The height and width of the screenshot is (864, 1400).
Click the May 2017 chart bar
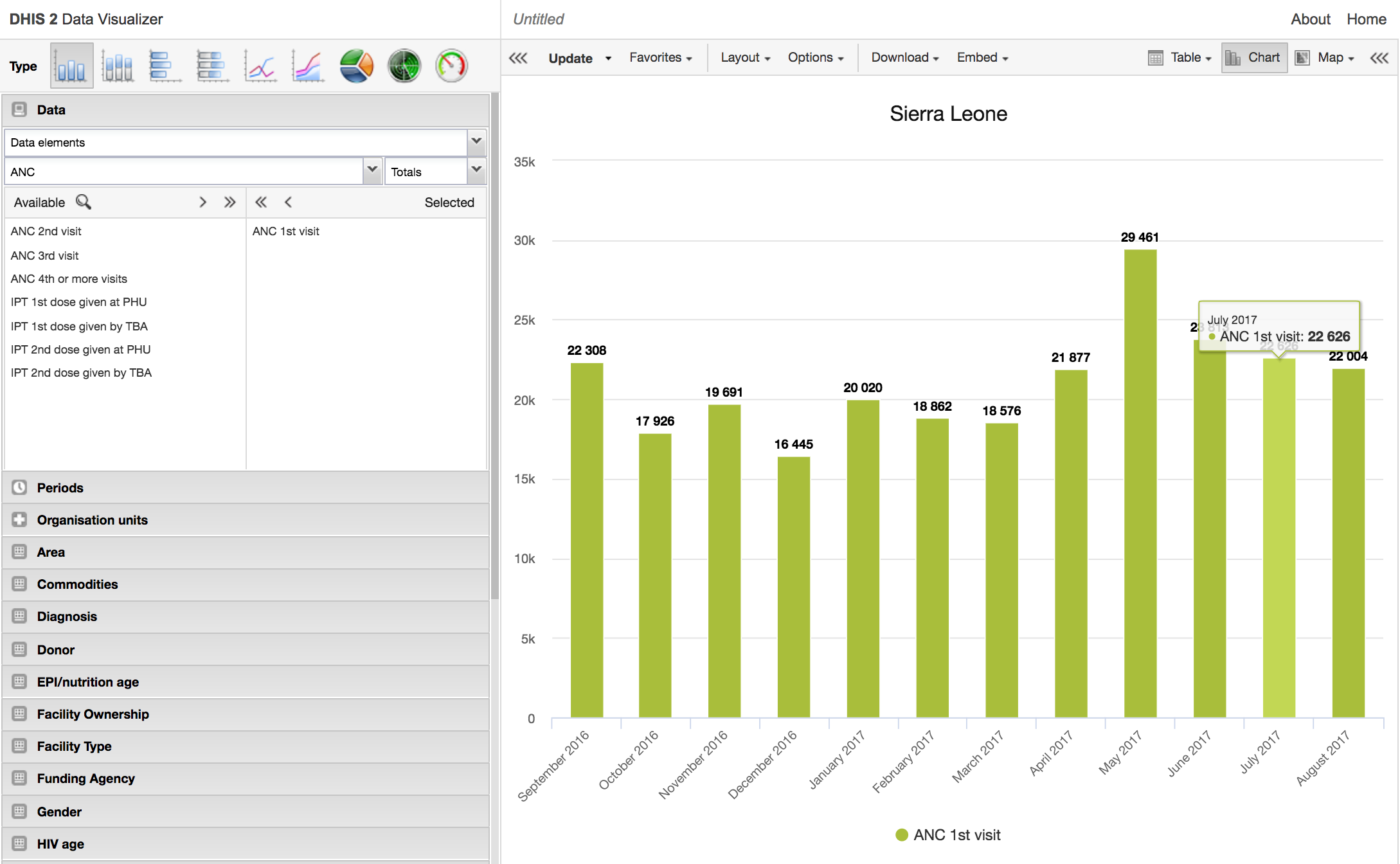pos(1140,482)
